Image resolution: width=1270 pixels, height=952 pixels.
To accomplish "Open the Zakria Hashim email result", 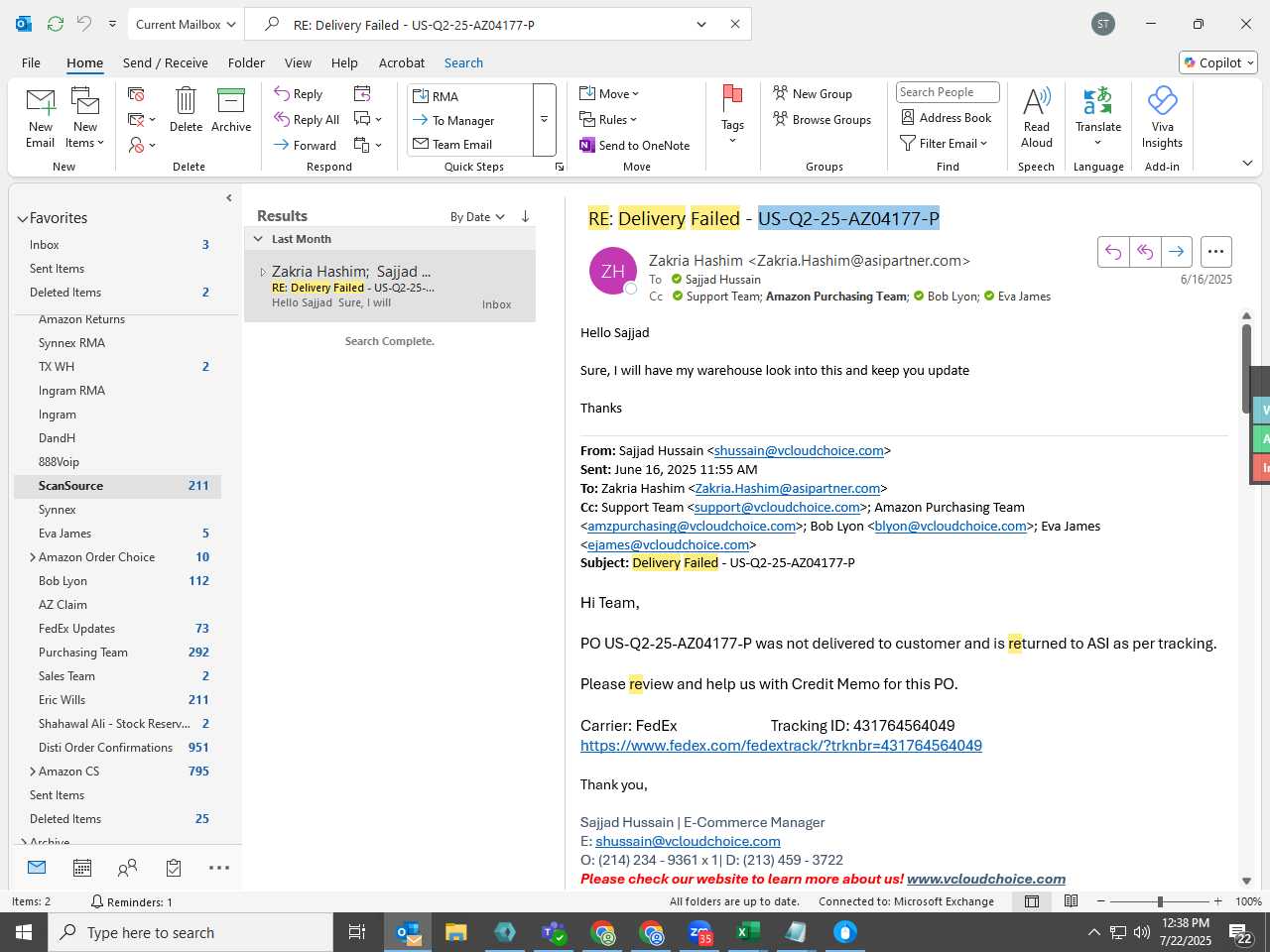I will pos(390,287).
